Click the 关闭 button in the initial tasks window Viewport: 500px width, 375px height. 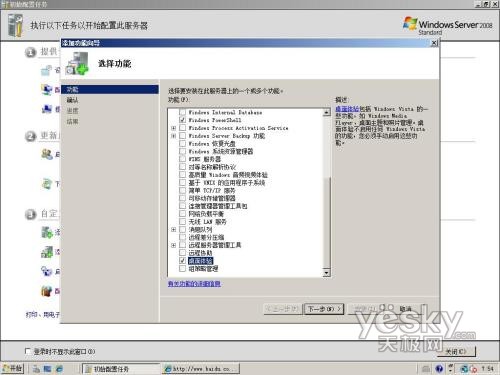(x=456, y=351)
